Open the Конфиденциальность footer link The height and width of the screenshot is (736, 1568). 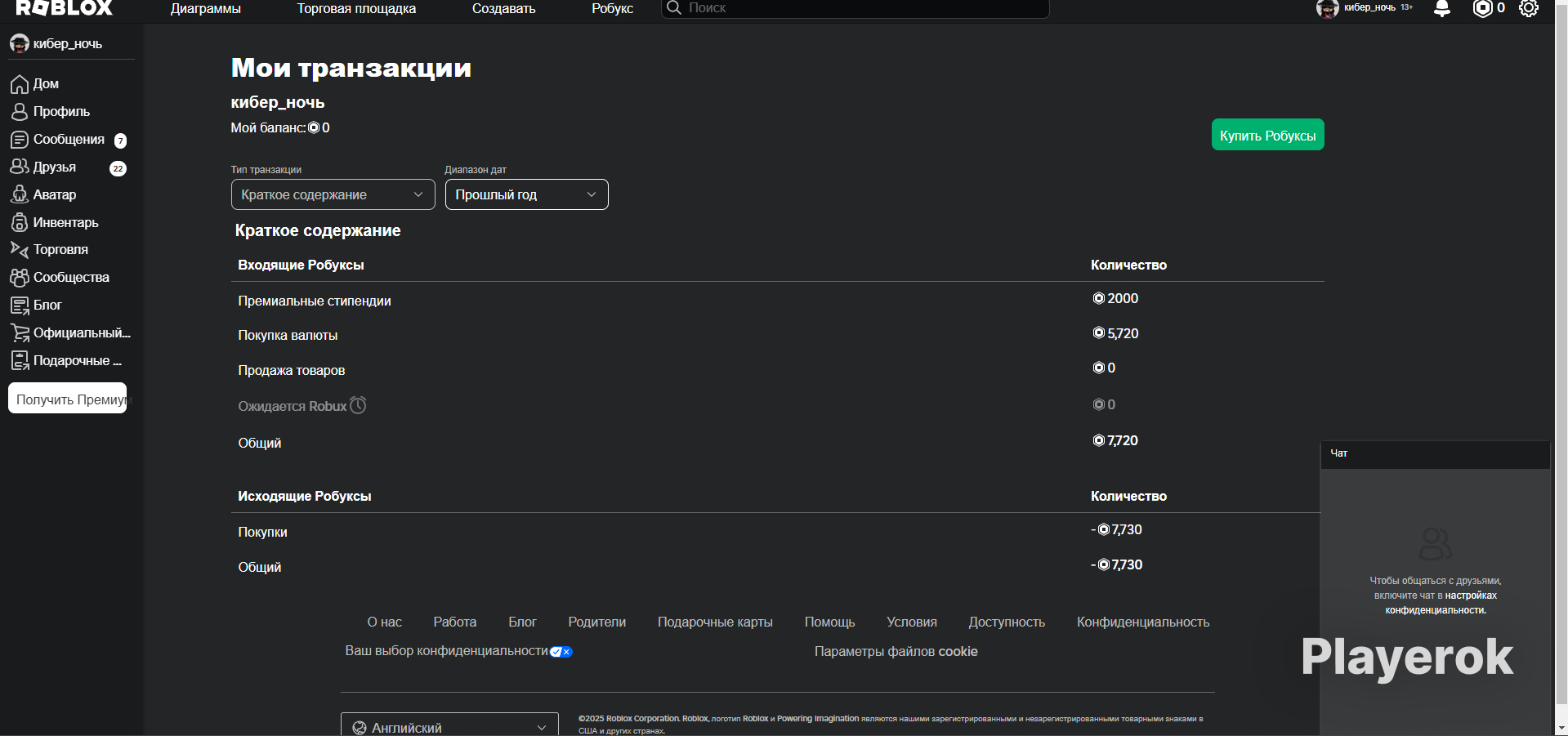click(x=1143, y=622)
